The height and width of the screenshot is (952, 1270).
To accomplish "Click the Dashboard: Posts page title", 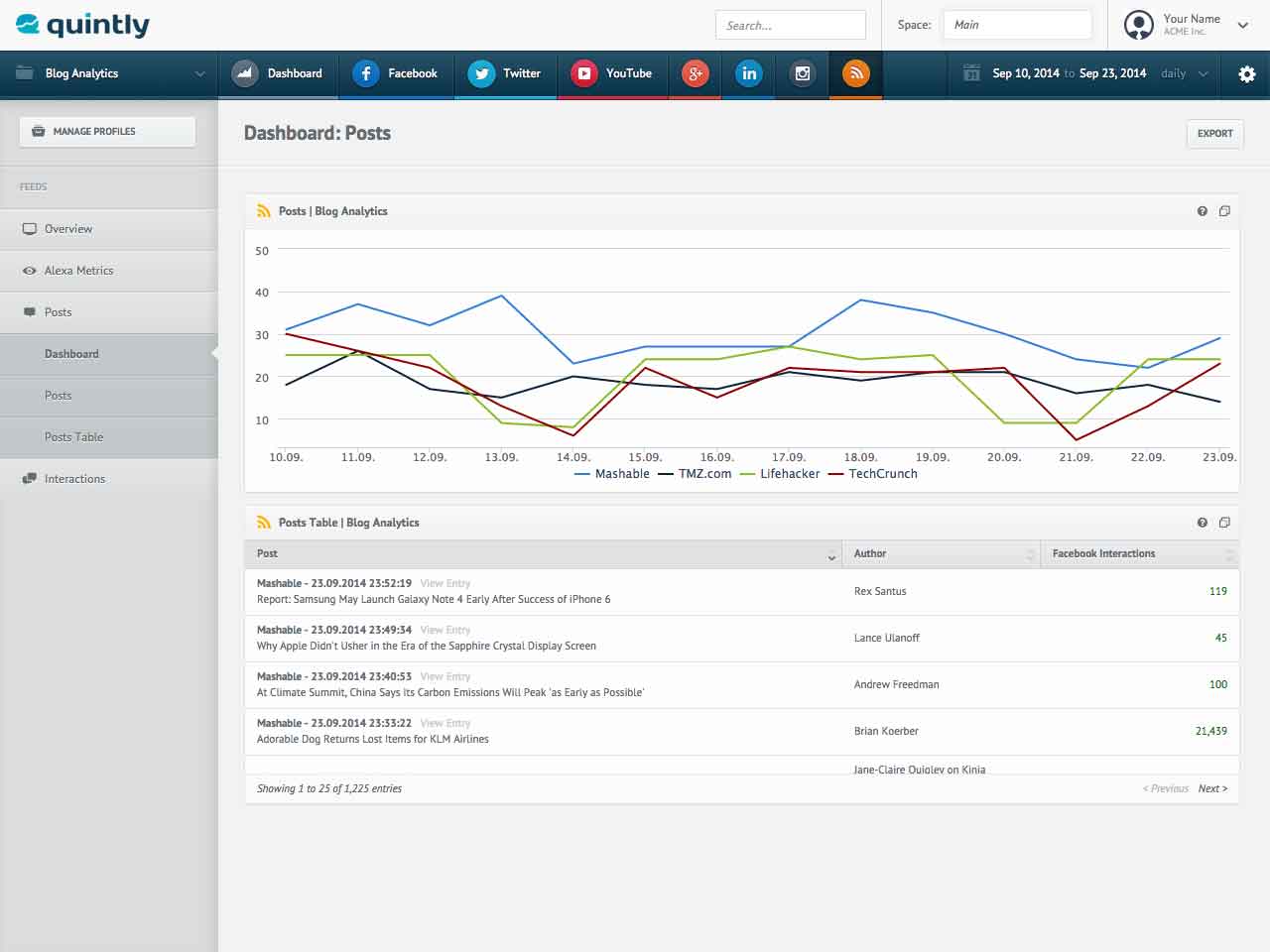I will (317, 133).
